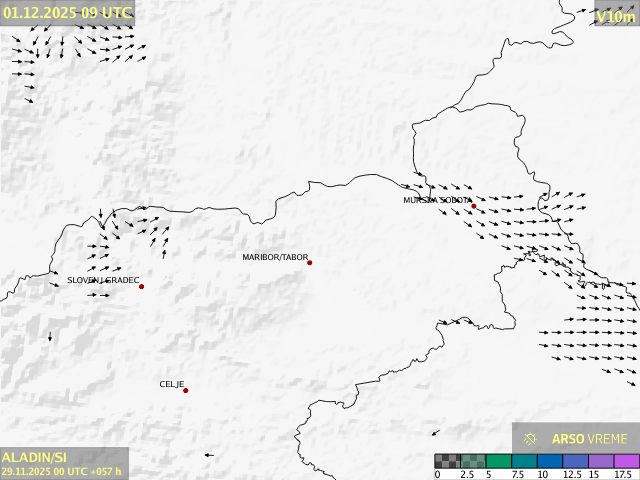Screen dimensions: 640x480
Task: Click the Slovenj Gradec red station dot
Action: (x=142, y=287)
